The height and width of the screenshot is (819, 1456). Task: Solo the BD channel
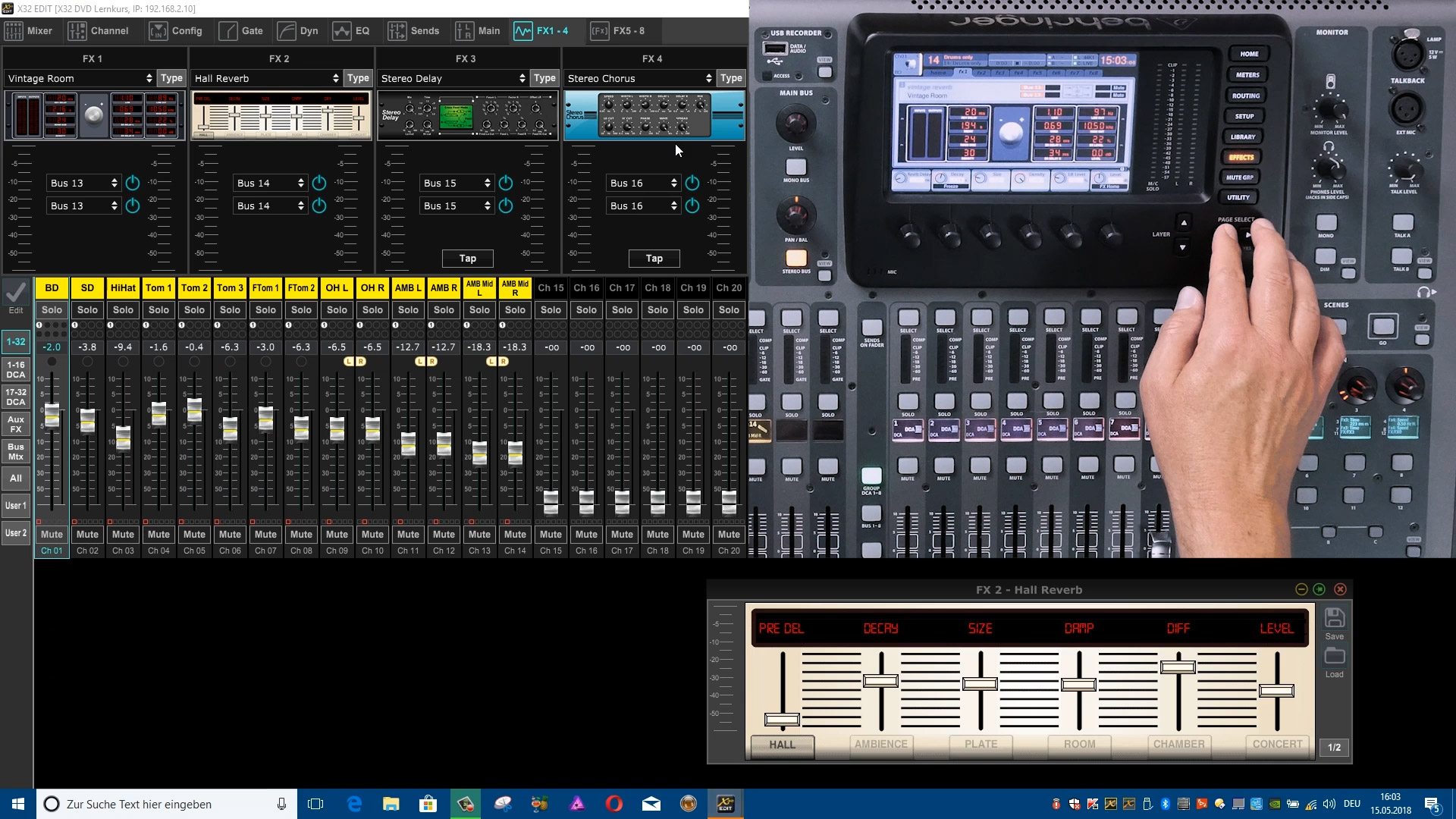[x=52, y=310]
